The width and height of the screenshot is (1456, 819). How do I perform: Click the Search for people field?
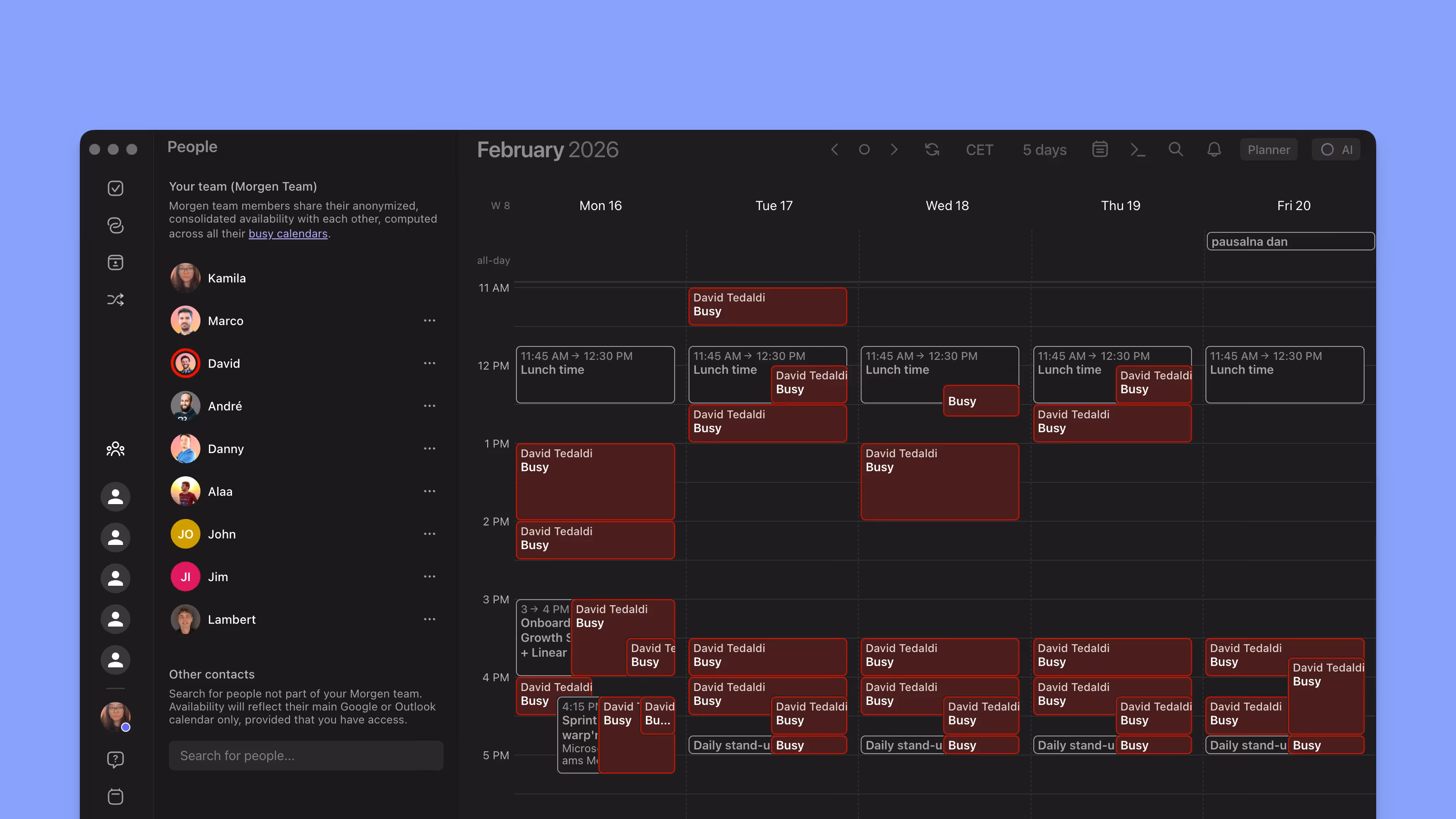[x=306, y=755]
